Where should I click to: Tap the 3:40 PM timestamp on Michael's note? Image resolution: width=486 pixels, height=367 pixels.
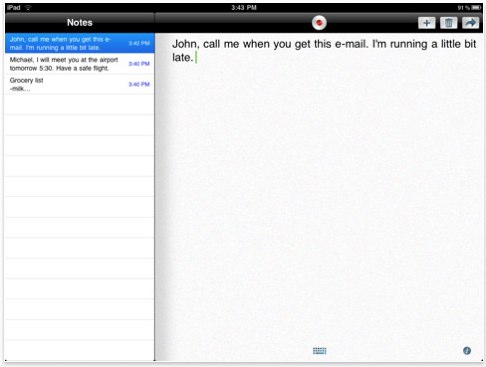(139, 64)
